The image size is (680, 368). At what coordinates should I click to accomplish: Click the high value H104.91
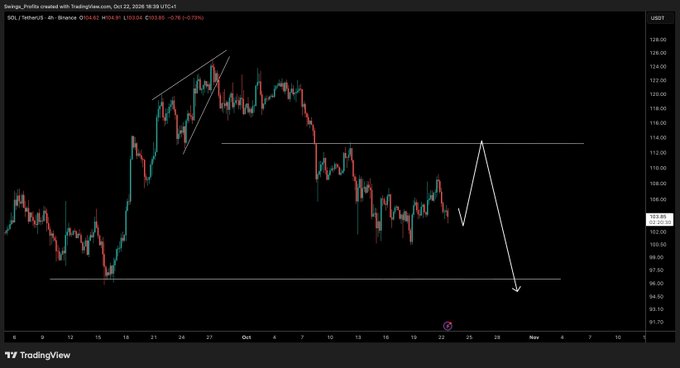[x=111, y=18]
